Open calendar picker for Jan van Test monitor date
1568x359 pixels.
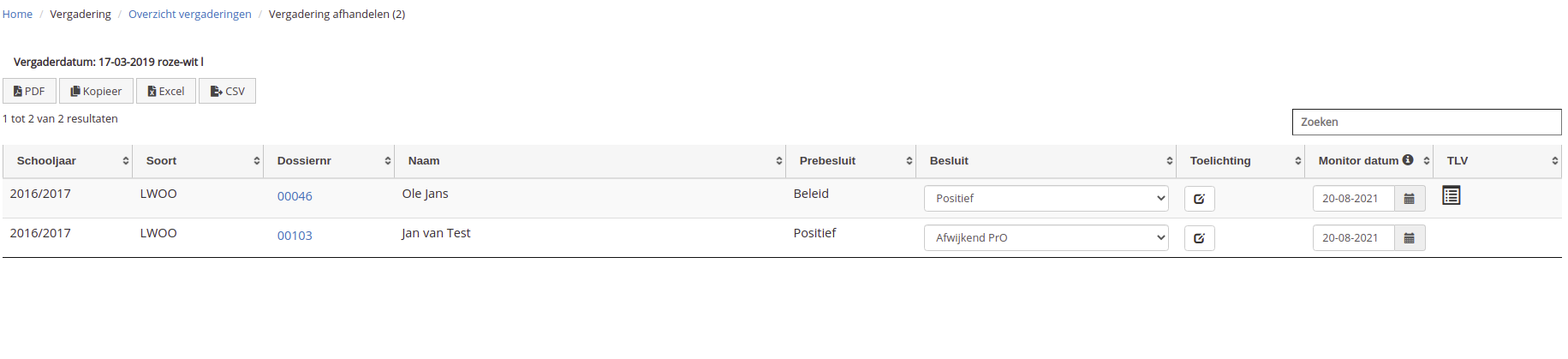1409,238
